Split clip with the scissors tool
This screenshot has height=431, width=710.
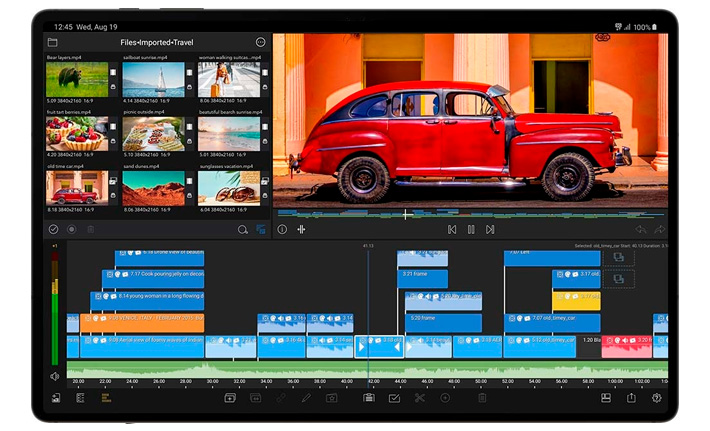[420, 398]
